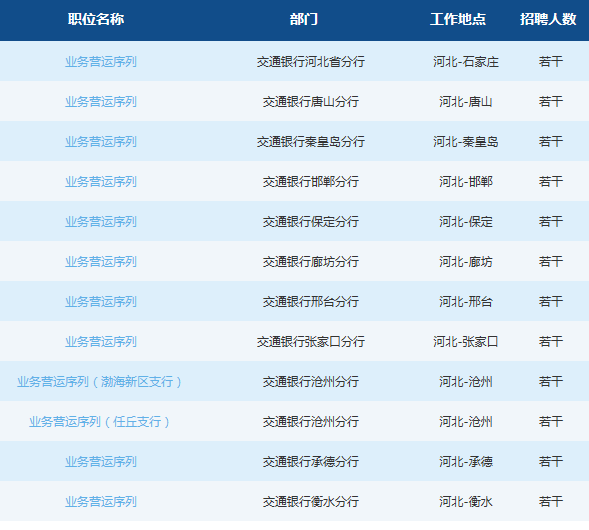Select the 河北-石家庄 location cell
Viewport: 589px width, 530px height.
pos(466,62)
